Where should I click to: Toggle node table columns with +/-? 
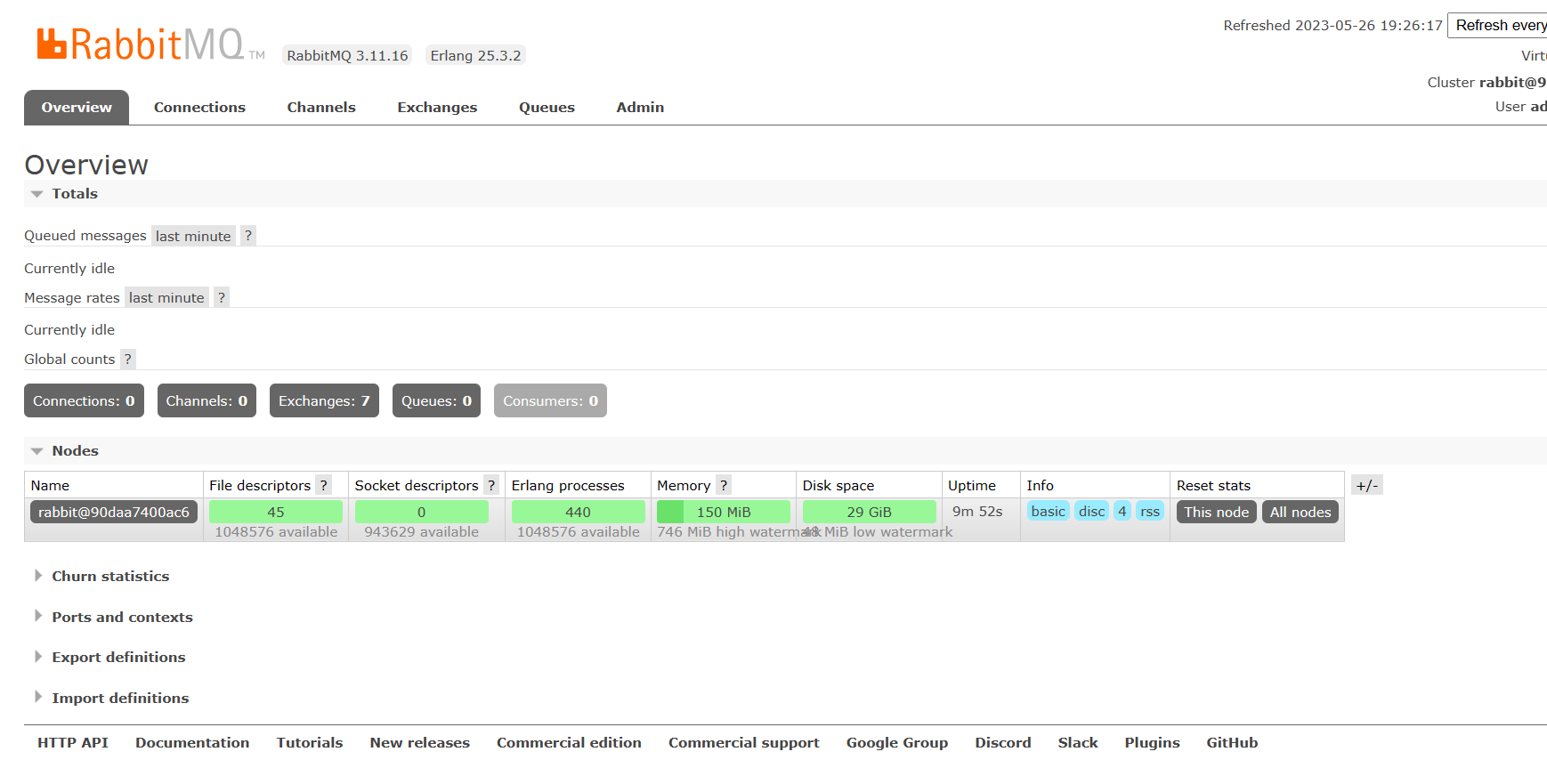(1366, 485)
